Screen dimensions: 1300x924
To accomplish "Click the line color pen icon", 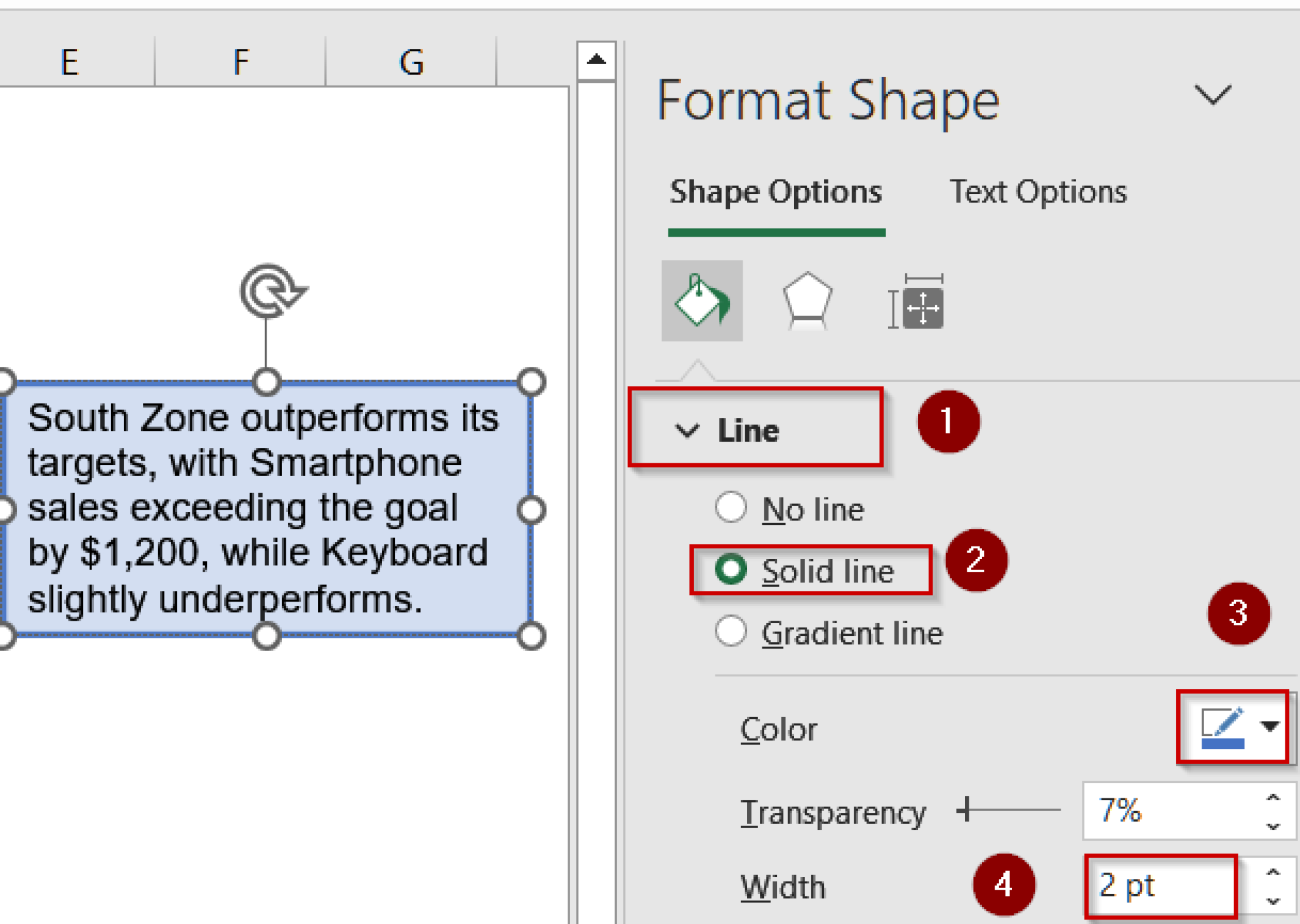I will [x=1223, y=727].
